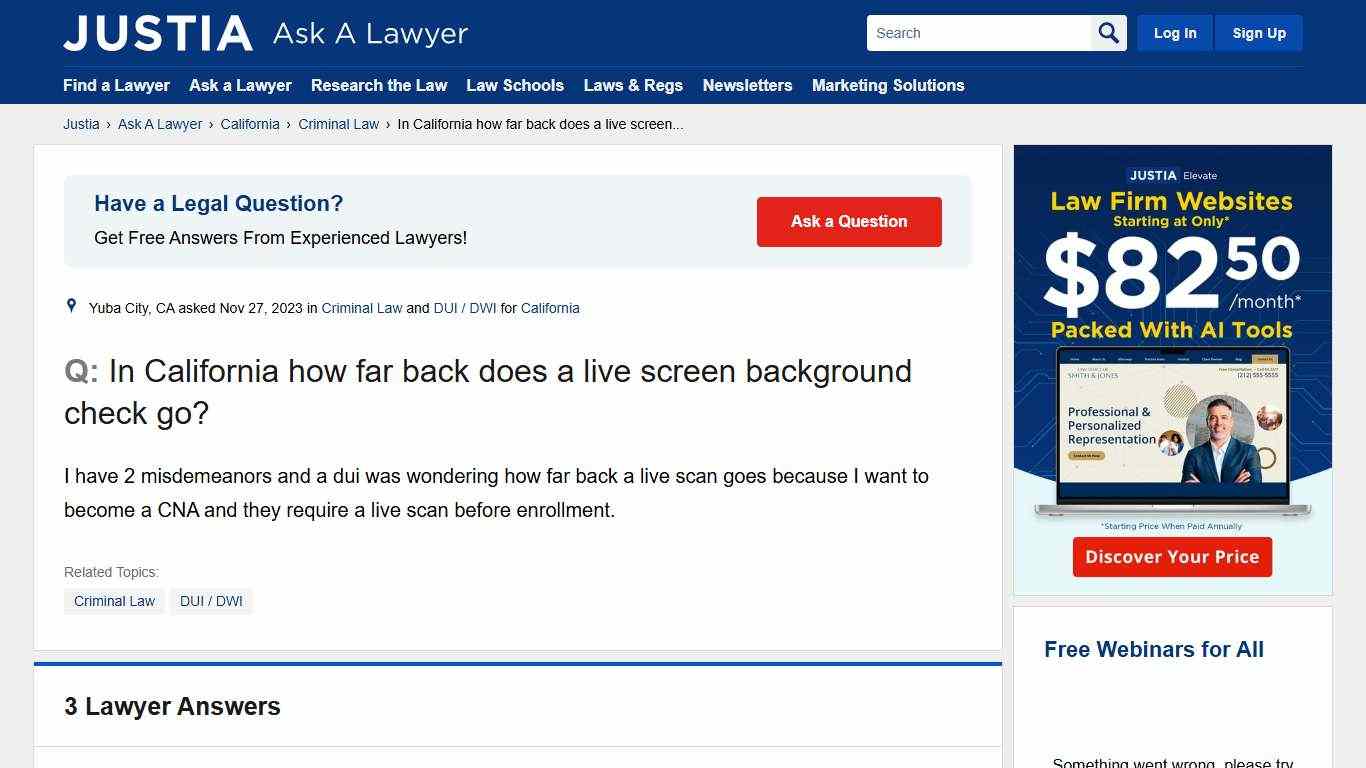Click the search magnifier icon
The image size is (1366, 768).
click(x=1108, y=32)
